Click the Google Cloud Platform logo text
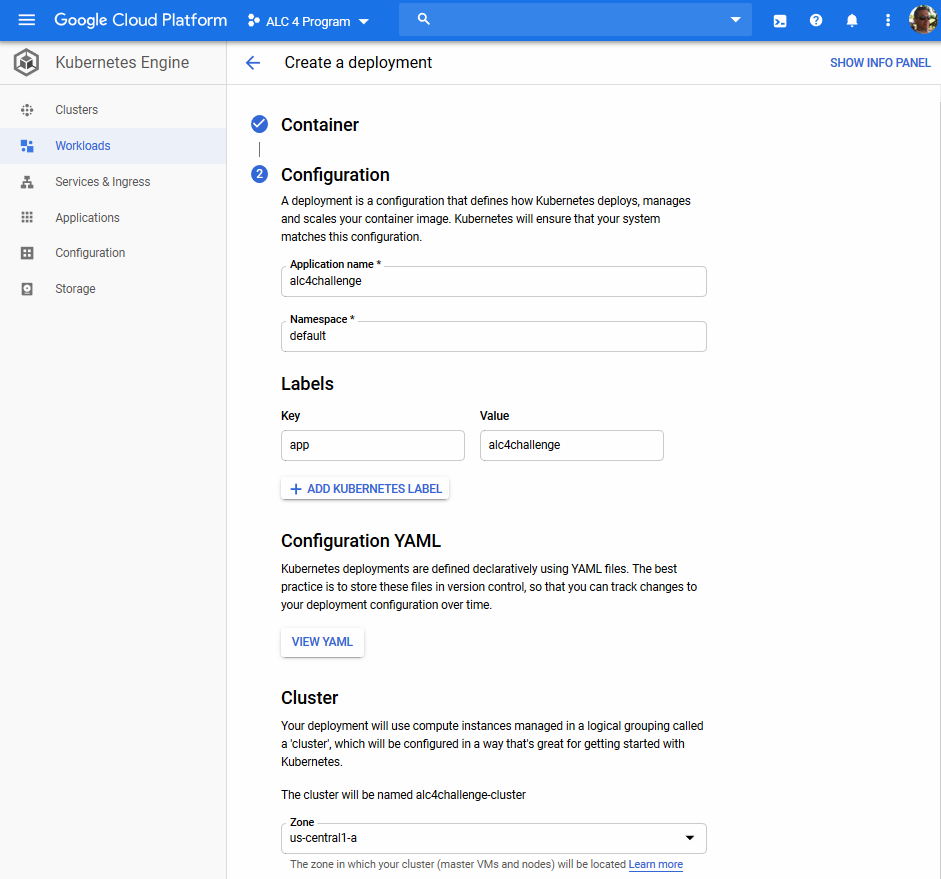The width and height of the screenshot is (941, 879). tap(140, 20)
